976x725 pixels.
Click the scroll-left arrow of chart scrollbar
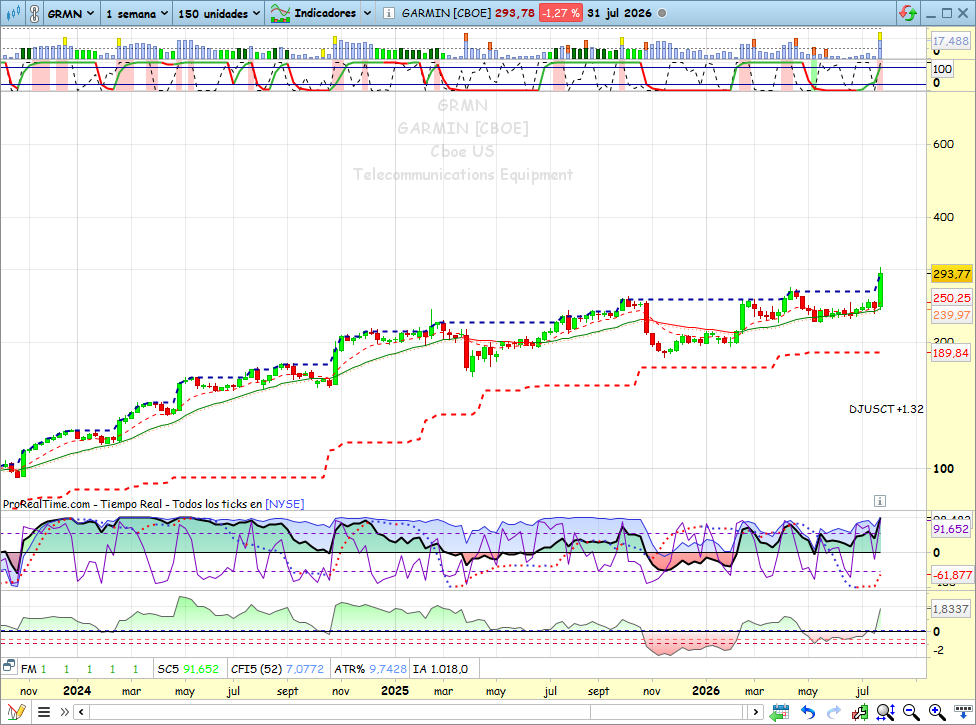pyautogui.click(x=82, y=711)
